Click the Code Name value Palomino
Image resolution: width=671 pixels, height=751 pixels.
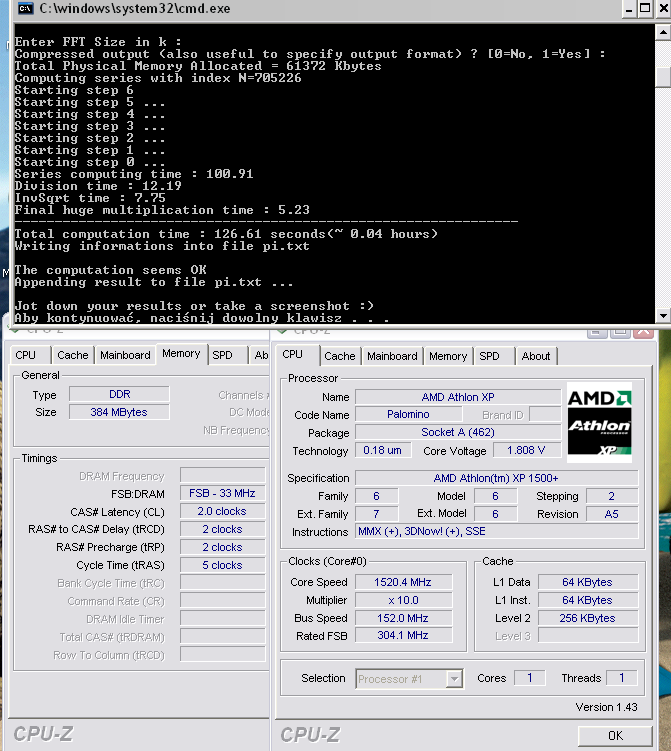click(x=409, y=414)
